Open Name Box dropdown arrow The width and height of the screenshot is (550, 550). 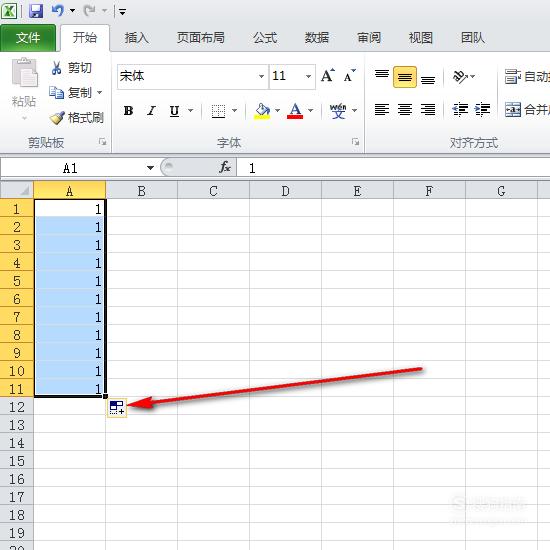[150, 168]
